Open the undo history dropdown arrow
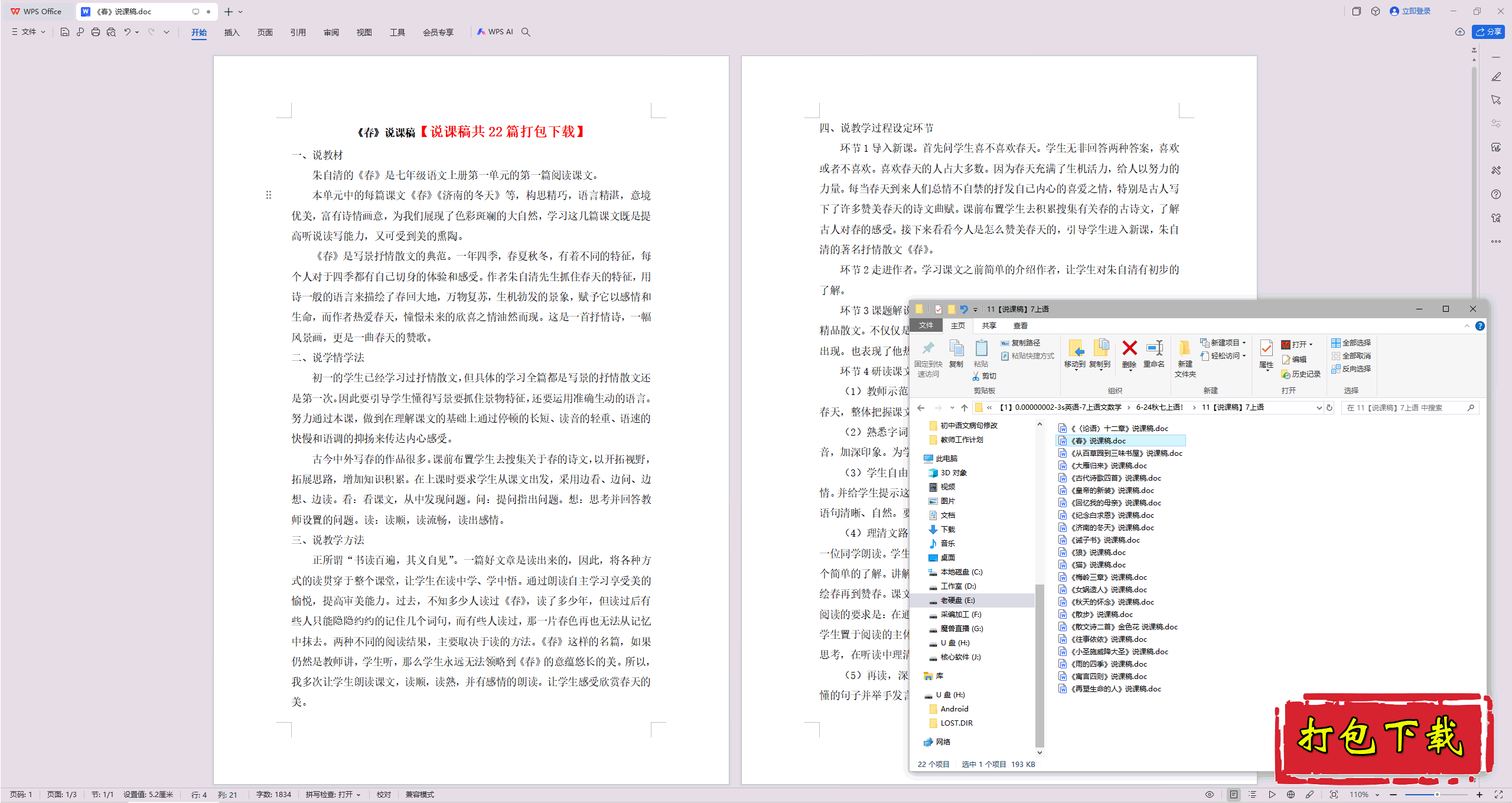Screen dimensions: 1512x803 pyautogui.click(x=137, y=32)
